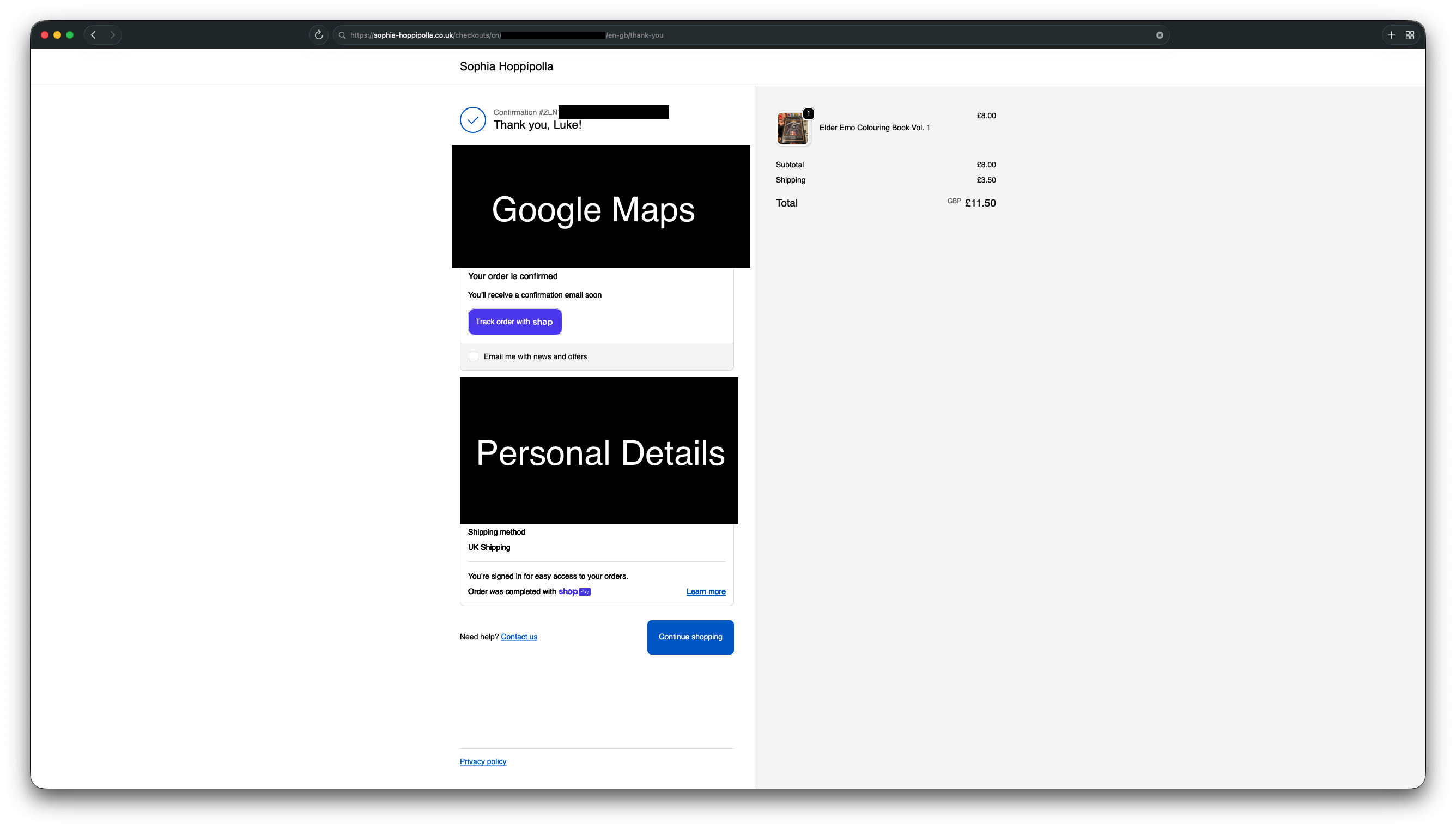Open the Privacy policy link
The height and width of the screenshot is (829, 1456).
point(483,761)
